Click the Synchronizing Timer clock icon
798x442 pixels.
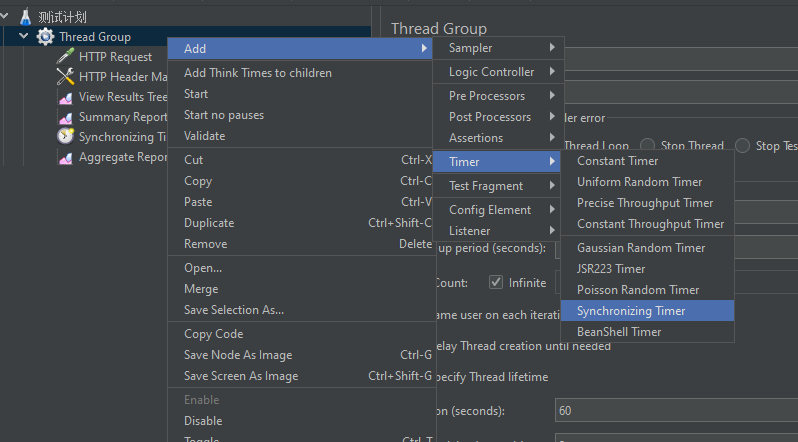(x=65, y=137)
